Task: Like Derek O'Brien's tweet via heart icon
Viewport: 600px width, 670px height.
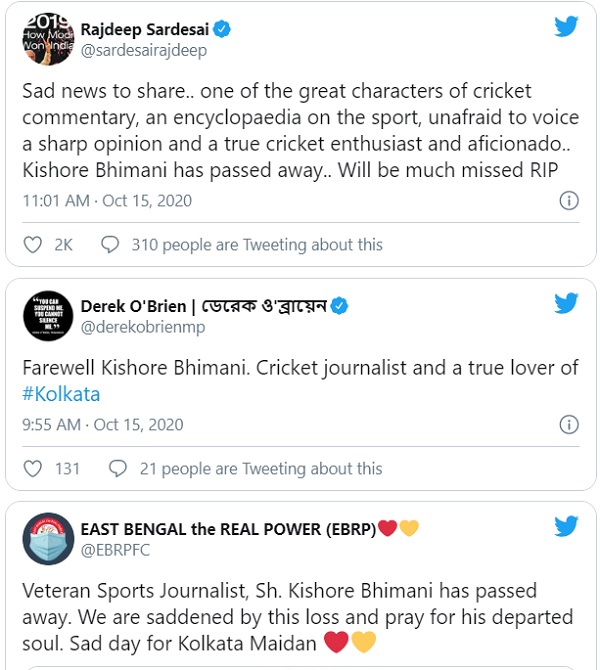Action: pos(32,468)
